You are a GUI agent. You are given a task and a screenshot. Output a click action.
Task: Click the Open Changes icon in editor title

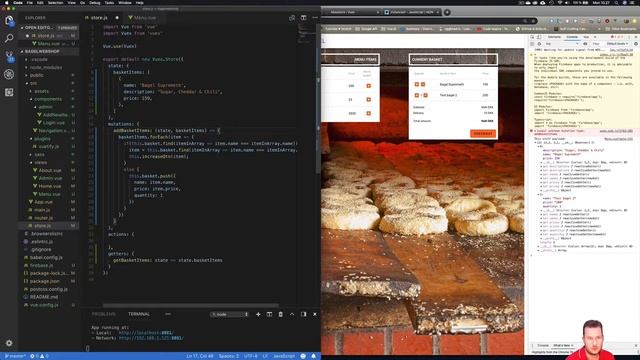[x=292, y=18]
